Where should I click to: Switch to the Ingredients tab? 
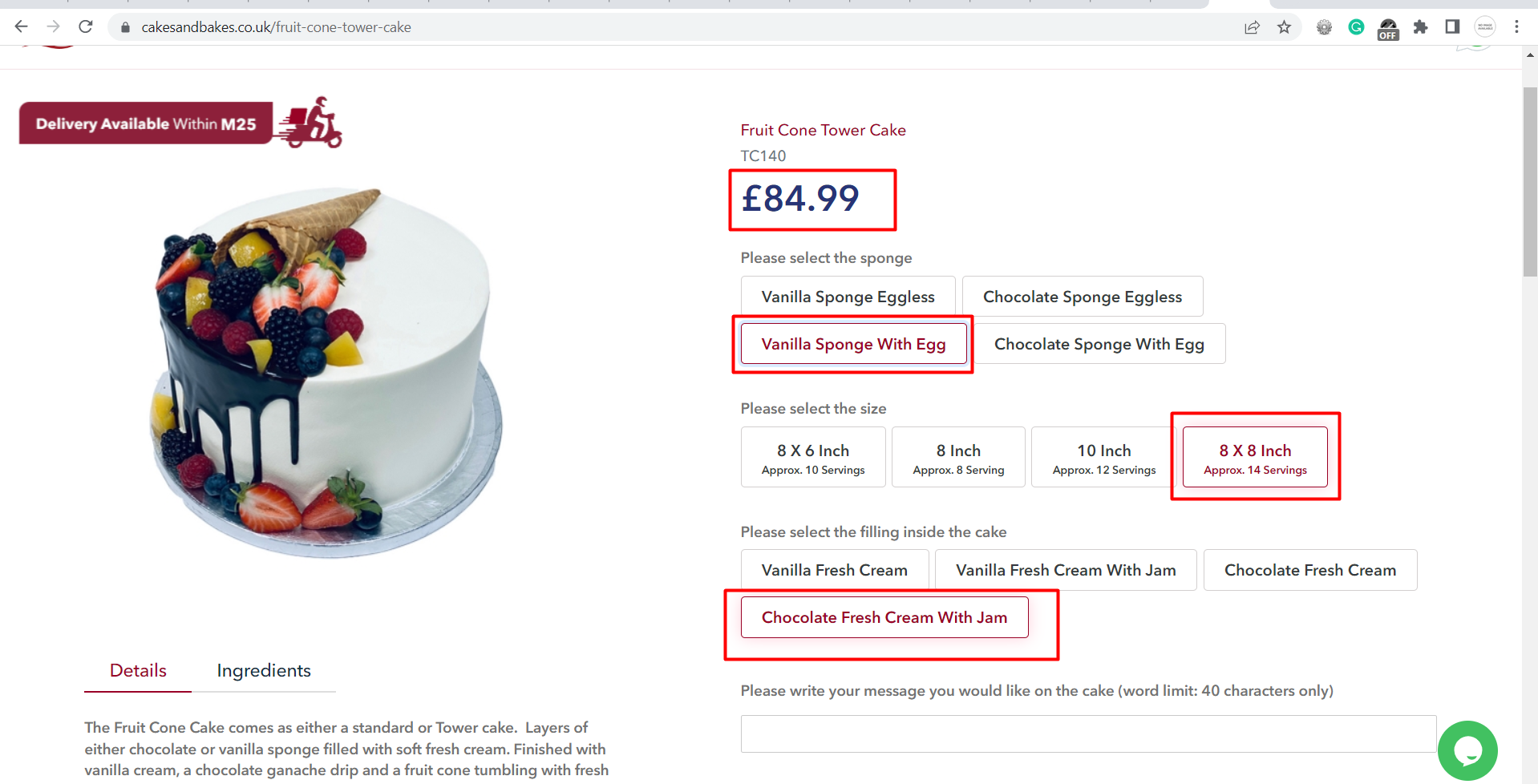[264, 670]
